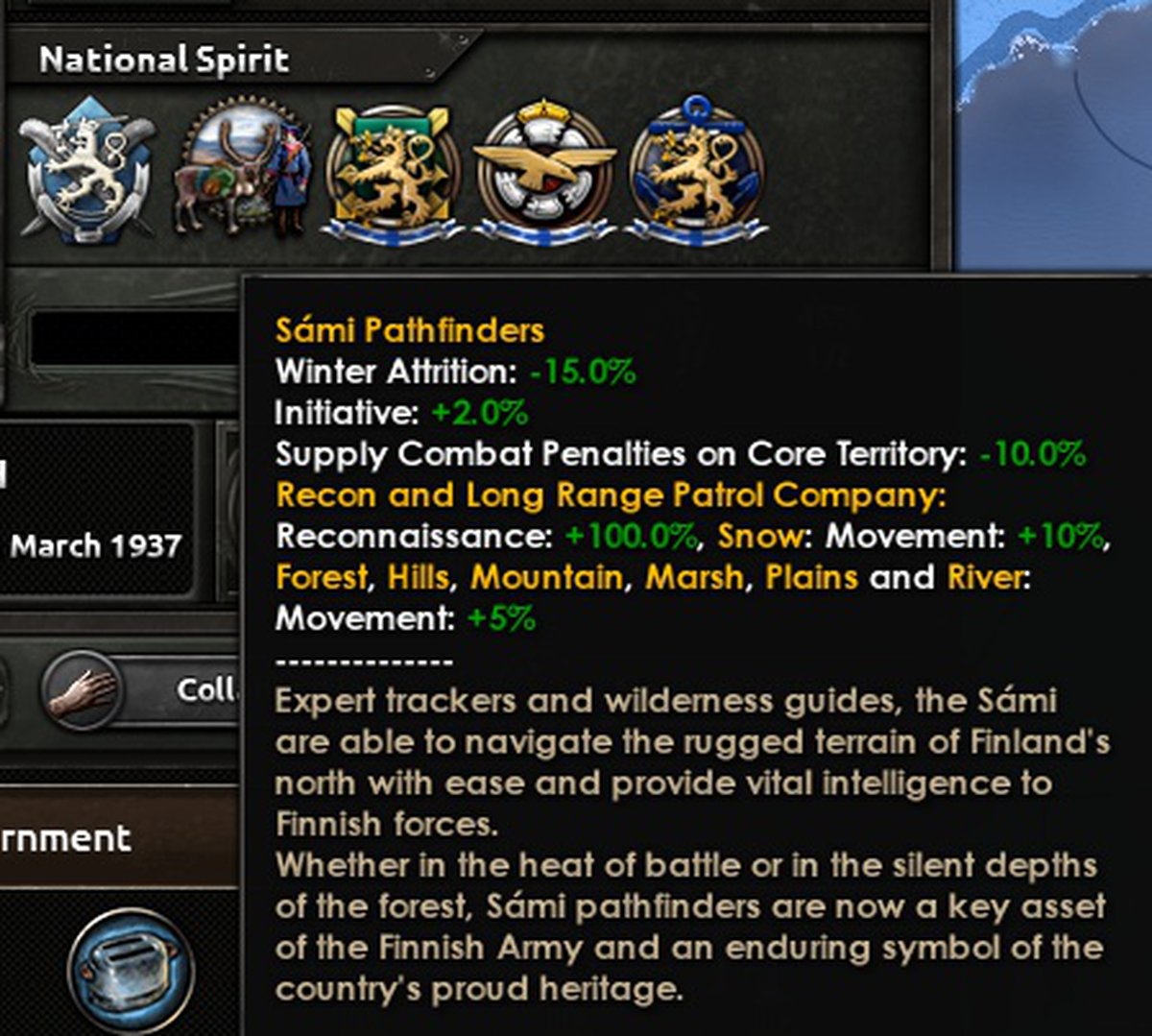Screen dimensions: 1152x1036
Task: Click the River keyword in tooltip
Action: 986,577
